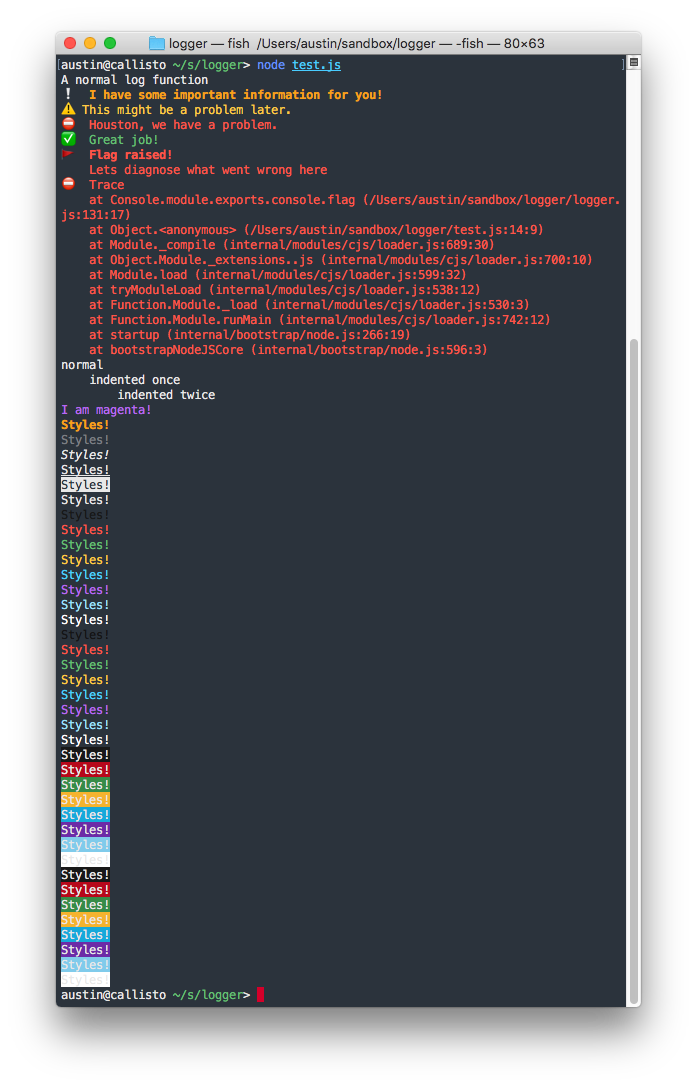Click the trace line 'at tryModuleLoad'
This screenshot has width=697, height=1087.
point(284,290)
